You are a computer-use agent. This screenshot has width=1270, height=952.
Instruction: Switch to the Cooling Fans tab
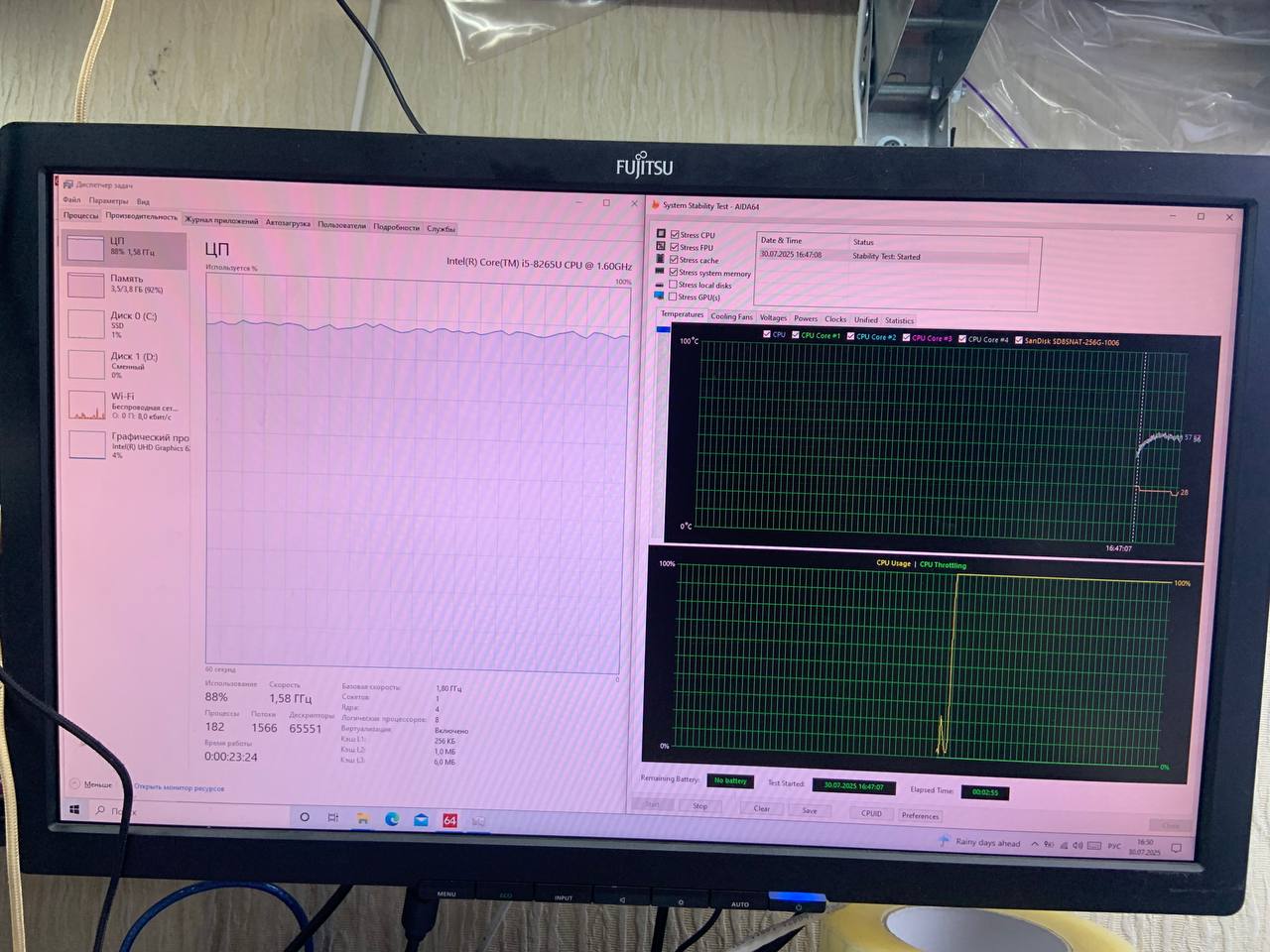pos(731,317)
